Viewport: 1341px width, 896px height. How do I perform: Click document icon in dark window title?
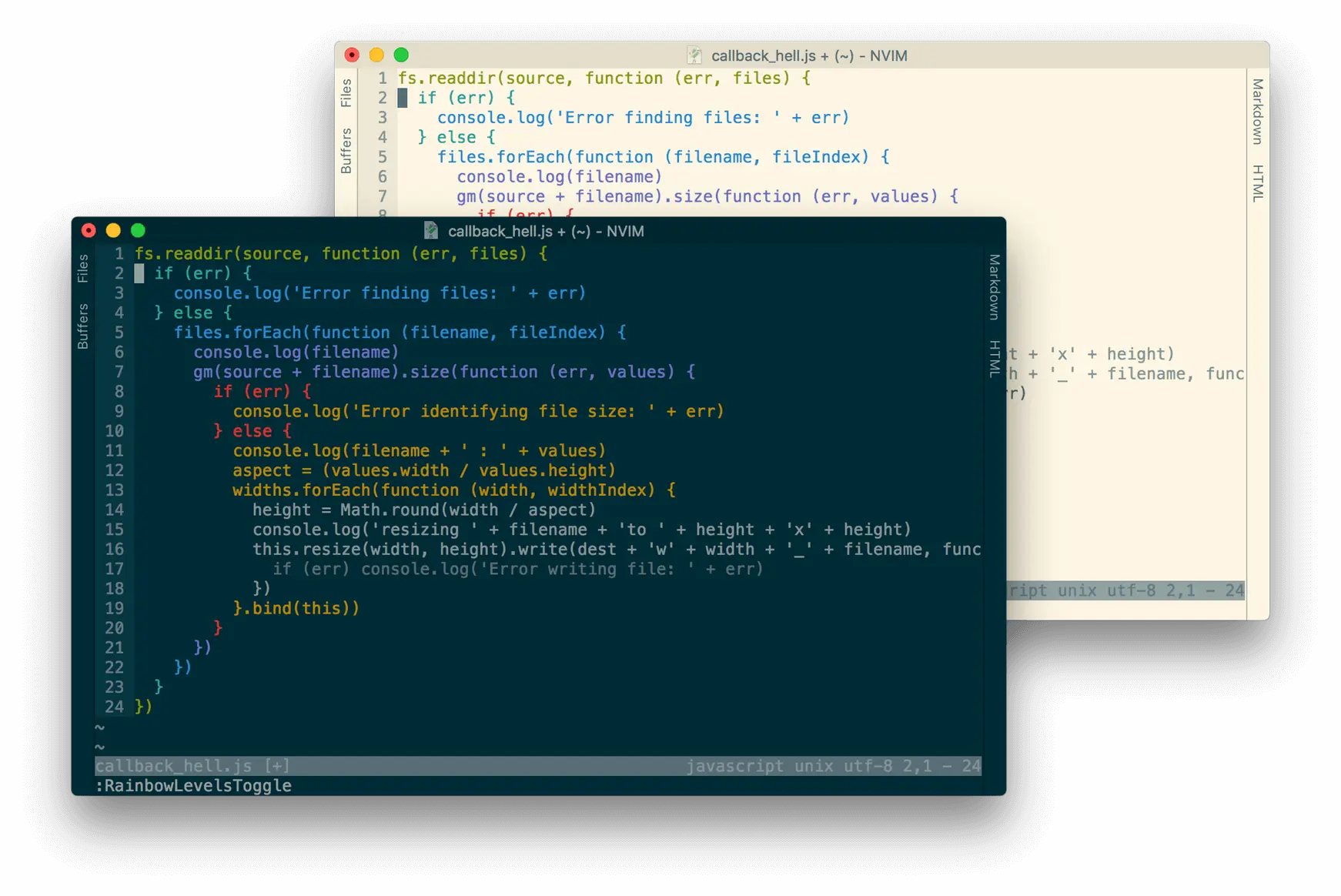pos(431,230)
